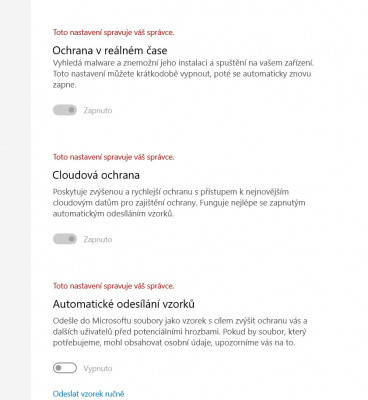Click the Zapnuto label under Ochrana v reálném čase
Image resolution: width=368 pixels, height=400 pixels.
pyautogui.click(x=98, y=110)
